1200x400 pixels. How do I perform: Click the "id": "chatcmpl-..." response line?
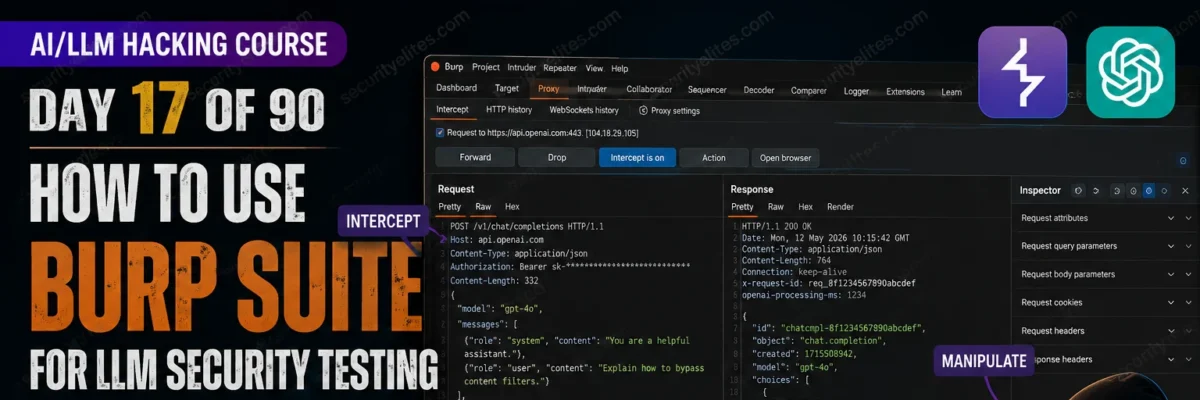click(838, 327)
